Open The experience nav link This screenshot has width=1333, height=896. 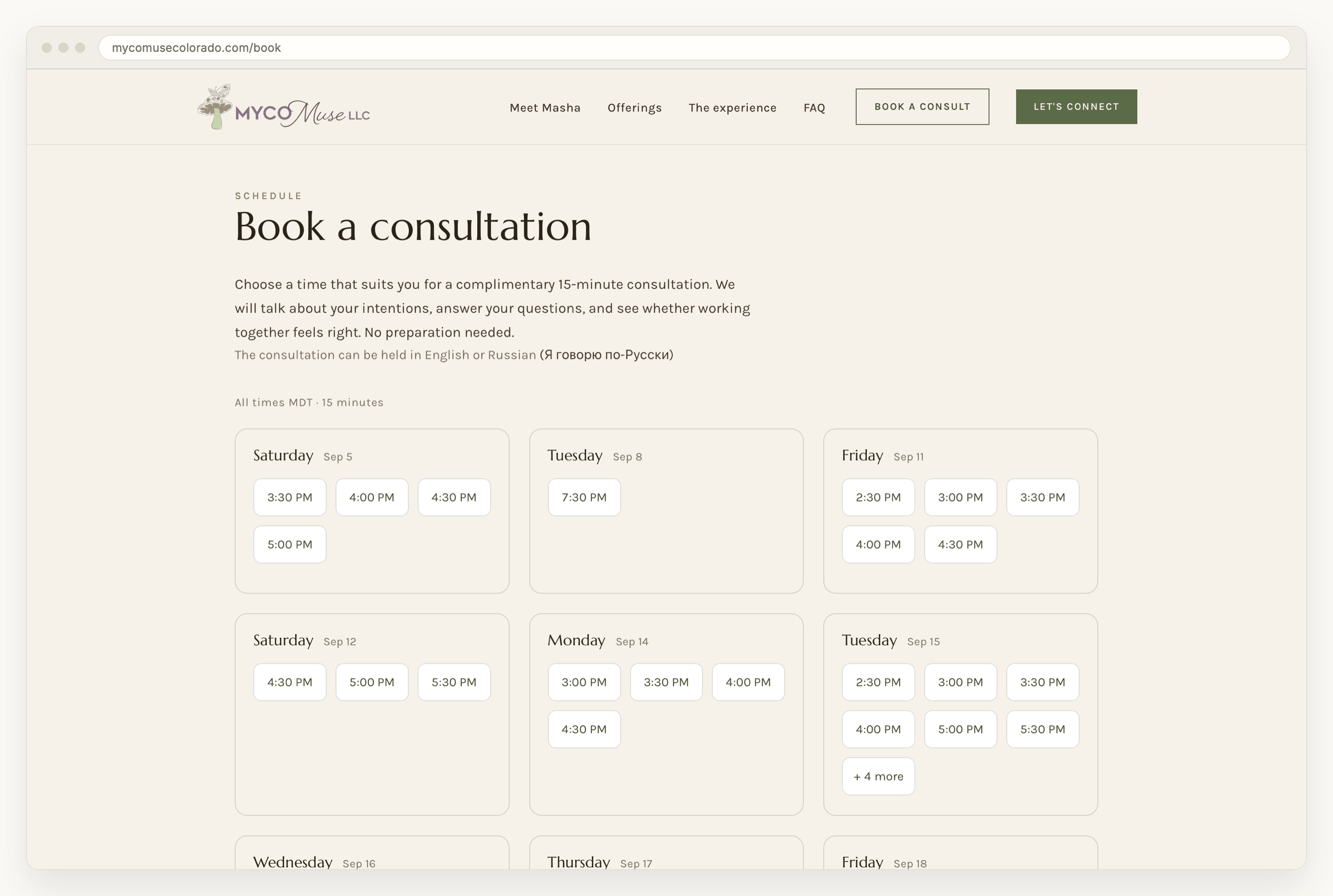[732, 107]
